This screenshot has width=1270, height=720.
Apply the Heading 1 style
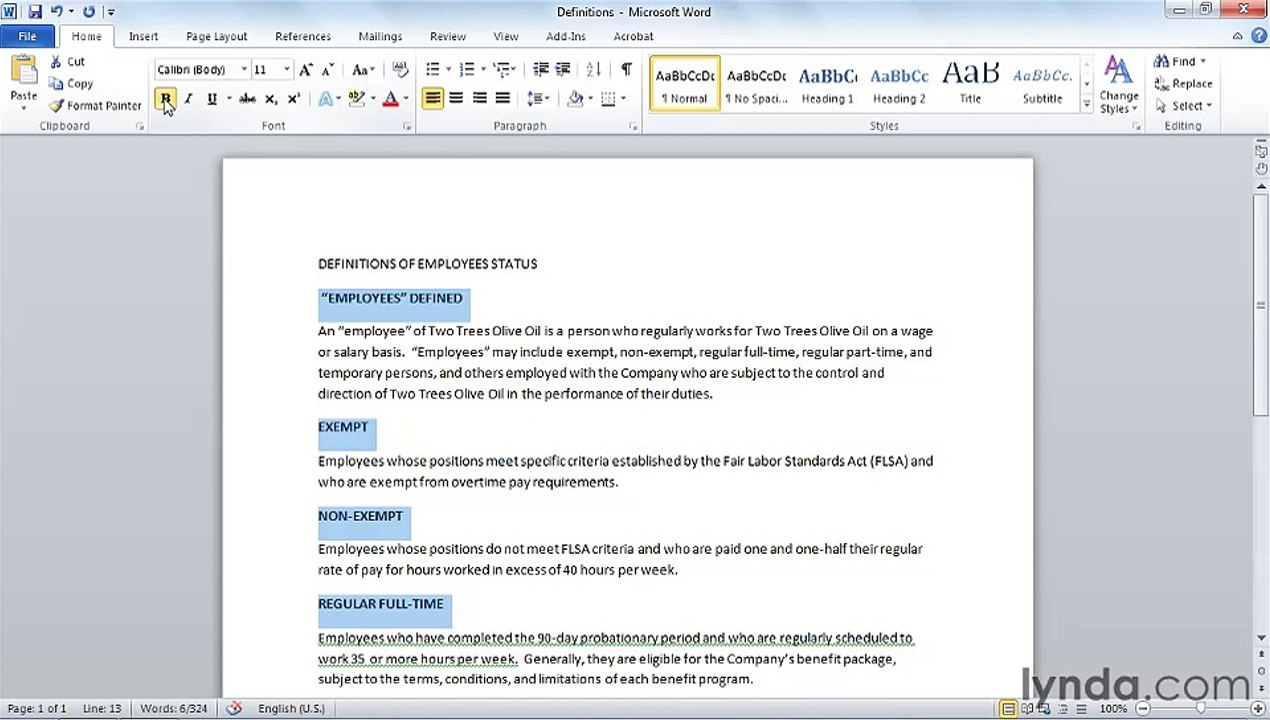pyautogui.click(x=827, y=84)
